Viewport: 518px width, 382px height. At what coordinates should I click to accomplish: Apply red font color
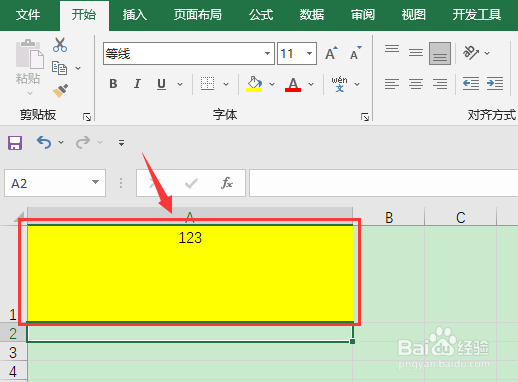coord(293,84)
